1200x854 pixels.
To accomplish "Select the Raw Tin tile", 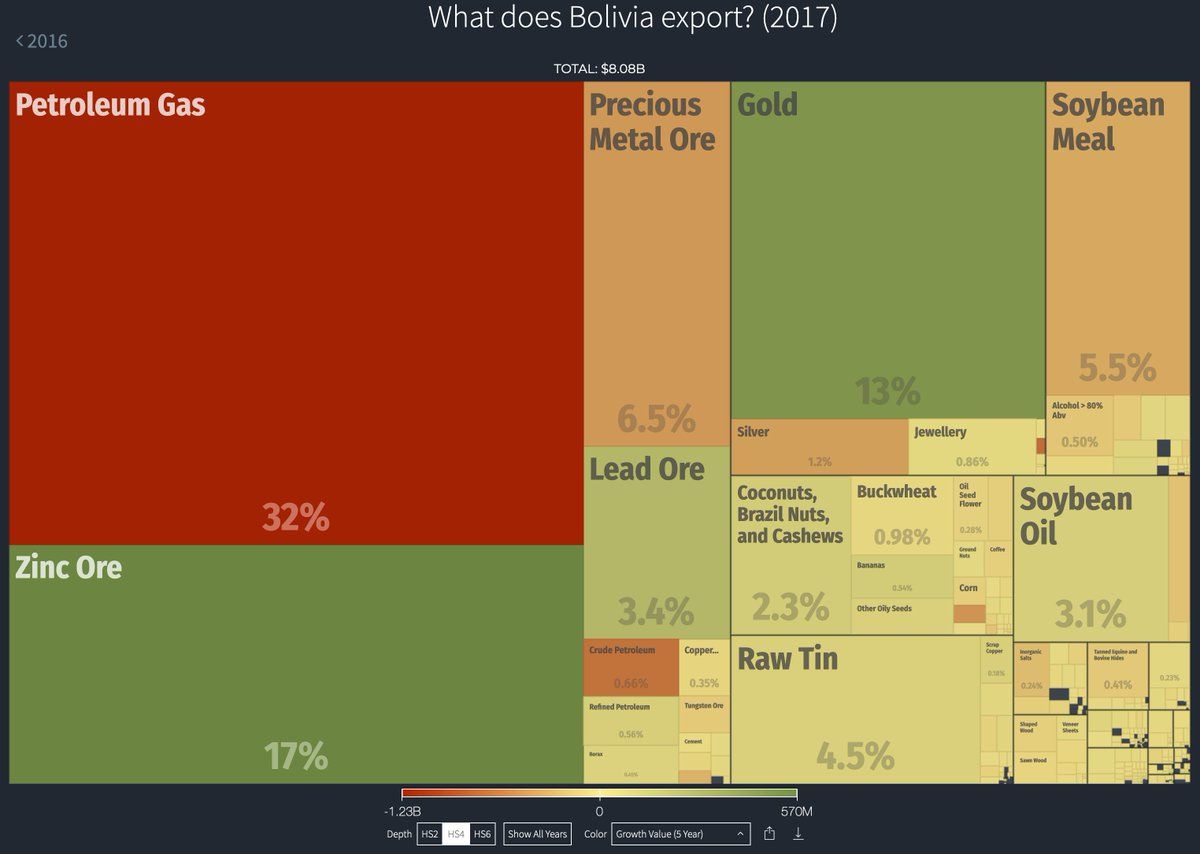I will tap(854, 708).
